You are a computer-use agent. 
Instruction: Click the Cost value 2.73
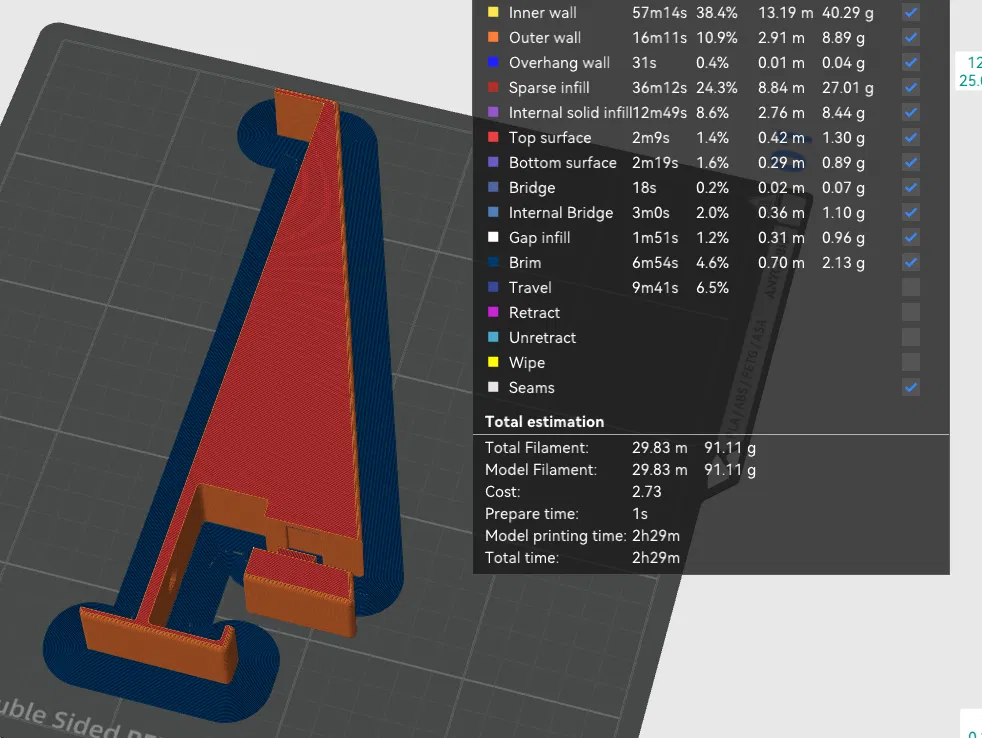646,492
